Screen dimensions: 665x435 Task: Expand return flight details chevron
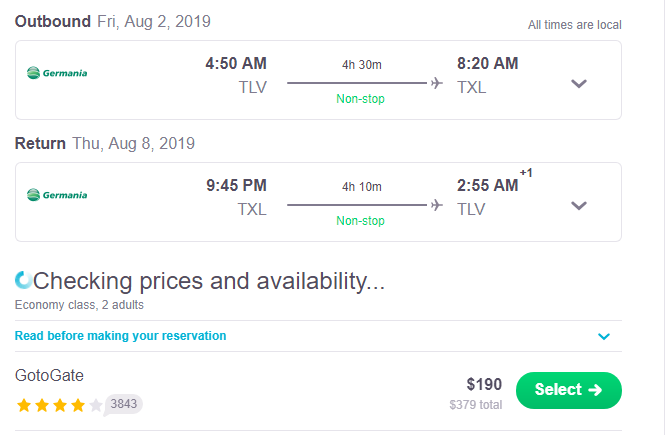click(579, 206)
